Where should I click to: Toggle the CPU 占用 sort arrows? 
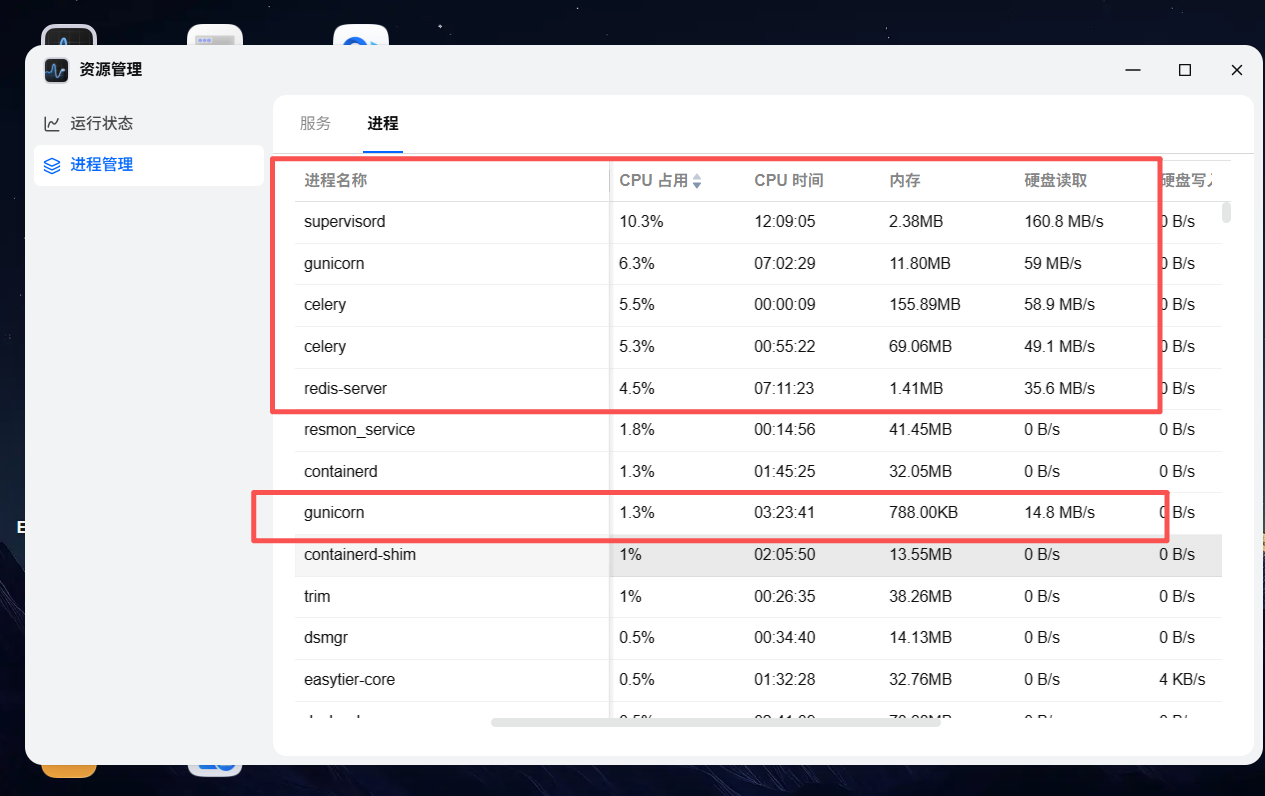[697, 181]
